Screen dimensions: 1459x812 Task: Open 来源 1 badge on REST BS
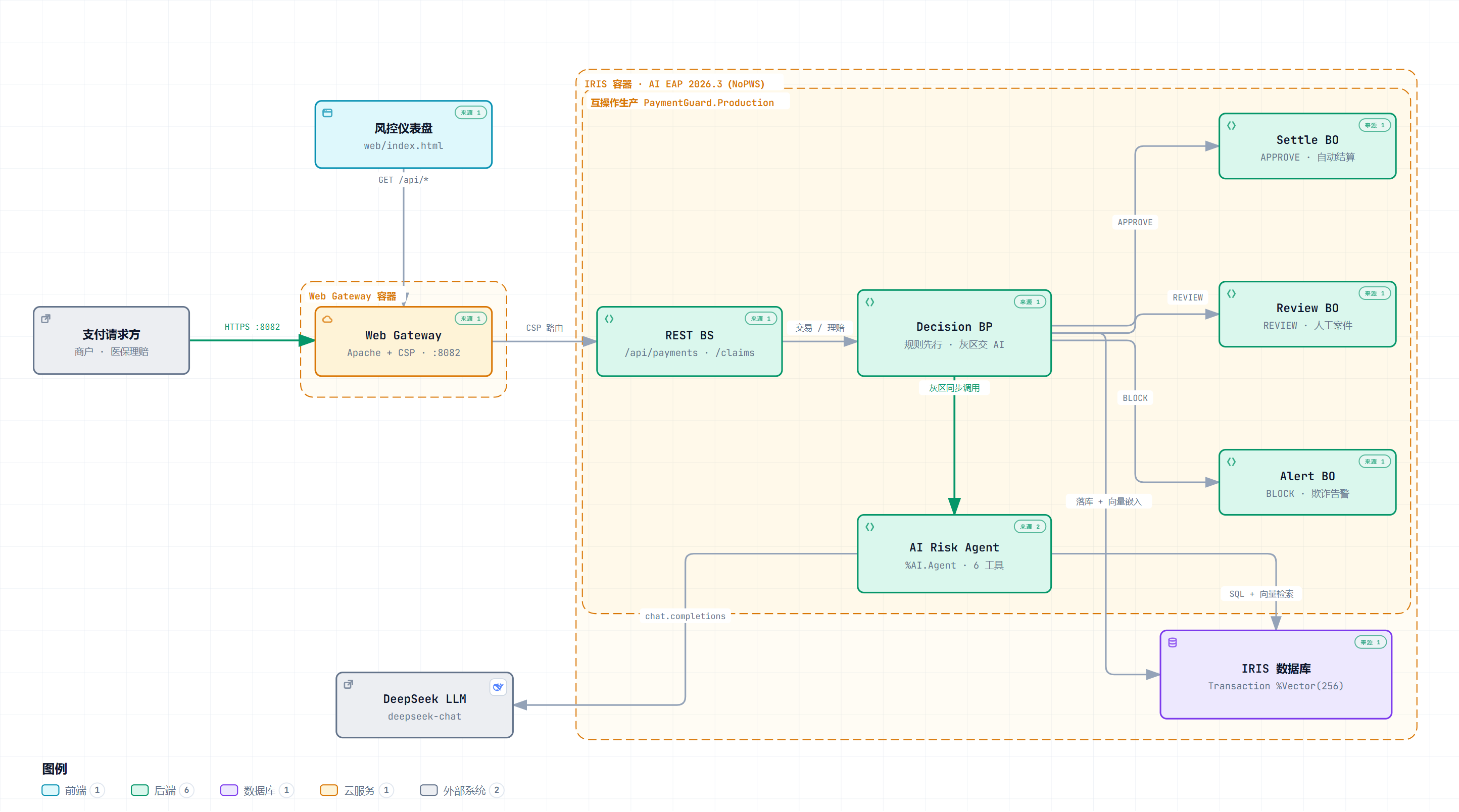click(x=761, y=319)
